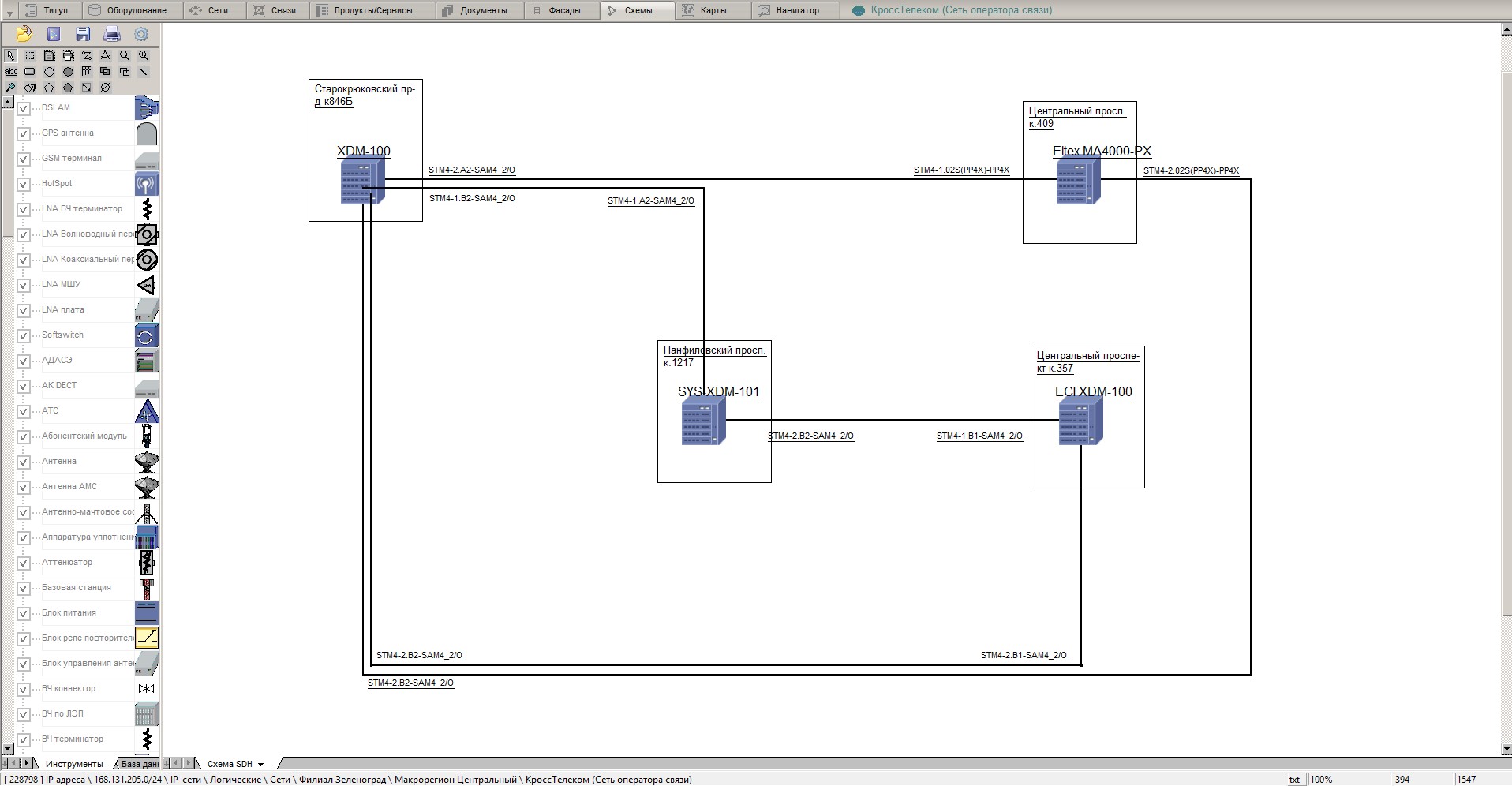This screenshot has height=786, width=1512.
Task: Select the SYS XDM-101 node
Action: tap(703, 421)
